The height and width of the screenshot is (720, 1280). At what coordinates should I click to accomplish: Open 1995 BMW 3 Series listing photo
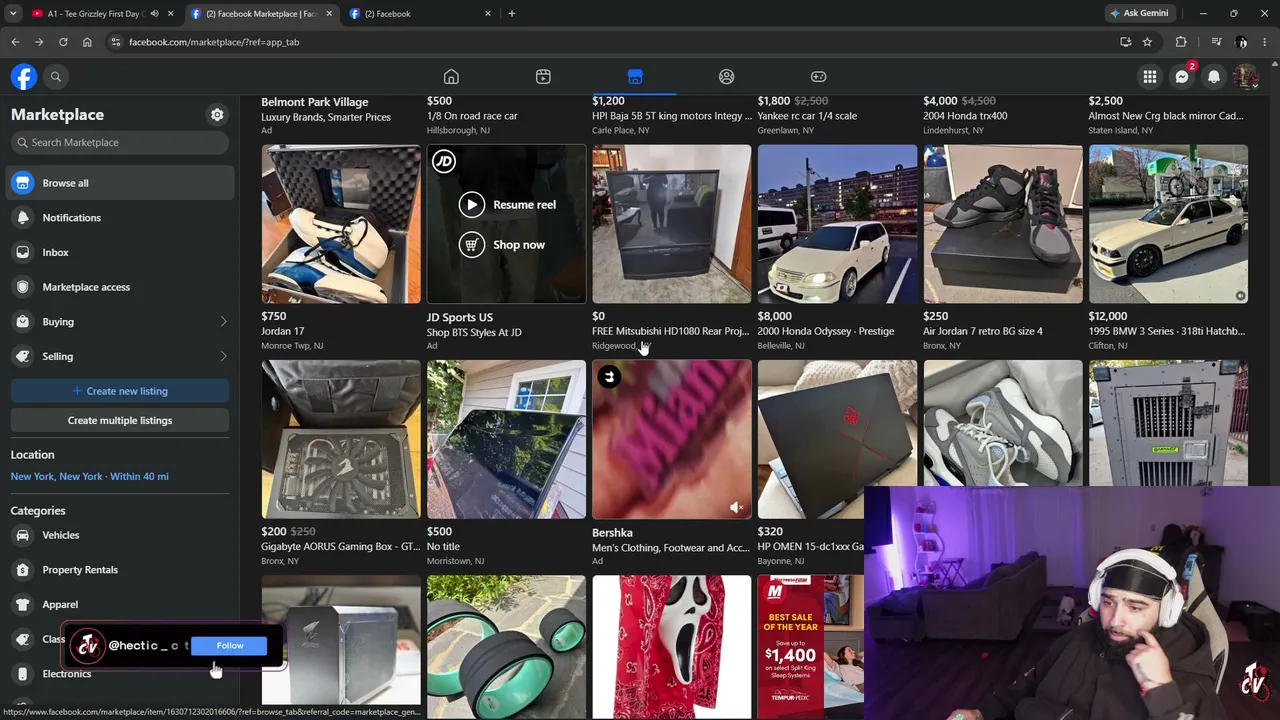(1168, 224)
